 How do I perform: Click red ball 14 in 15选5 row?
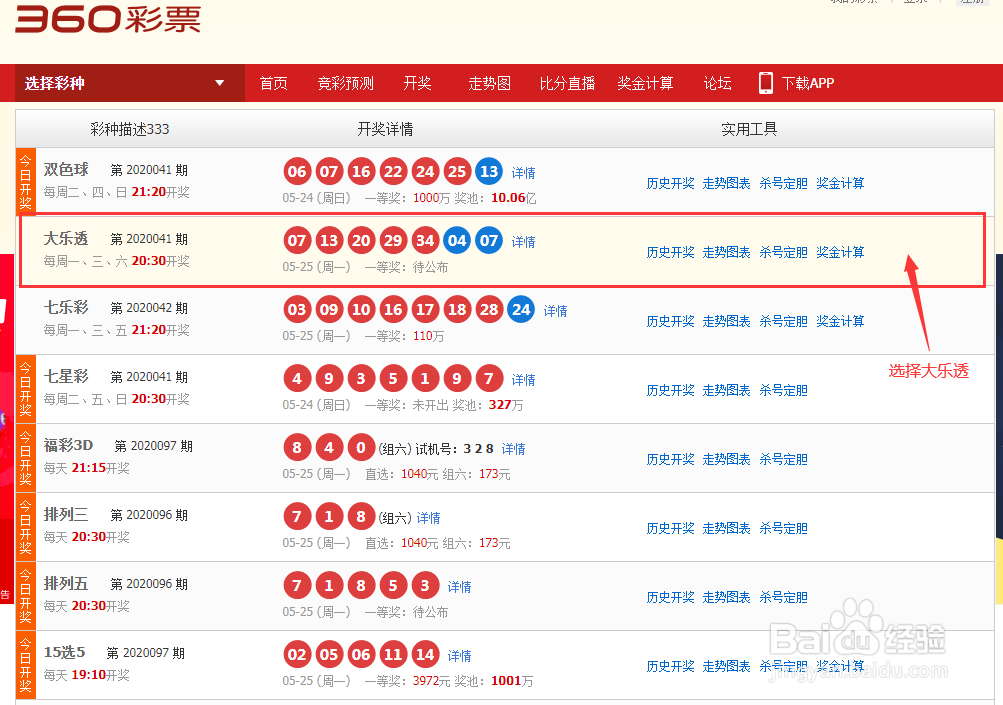[425, 654]
